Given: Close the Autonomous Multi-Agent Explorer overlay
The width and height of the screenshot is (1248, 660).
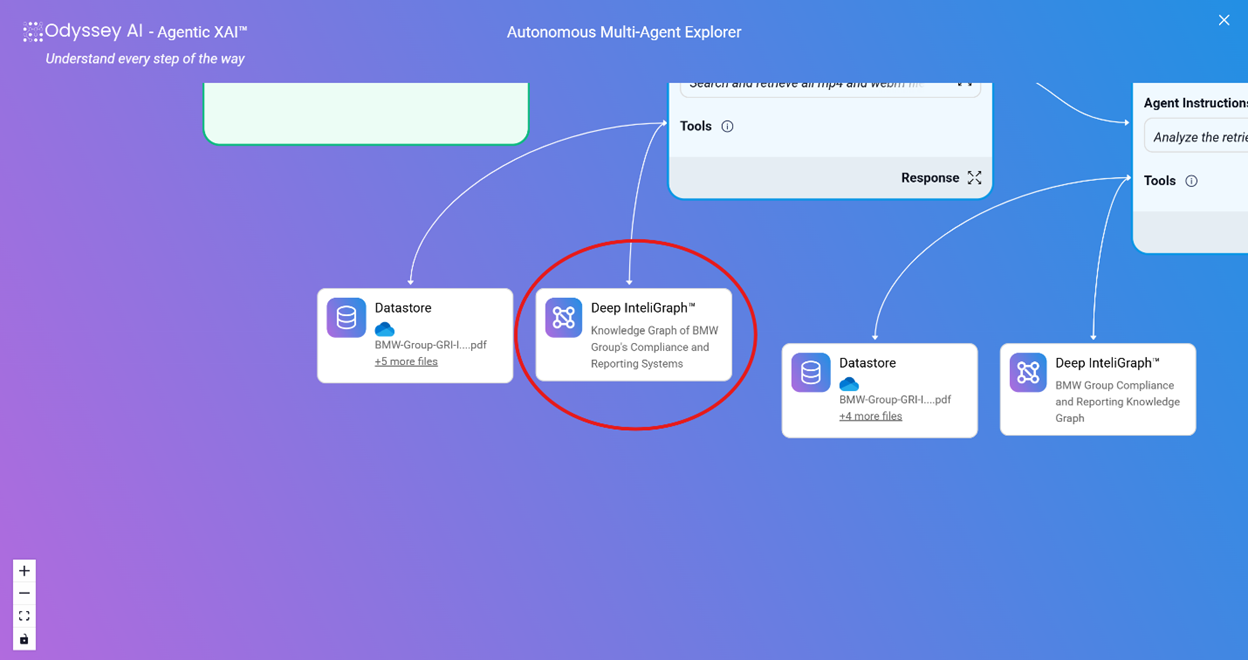Looking at the screenshot, I should (1224, 20).
